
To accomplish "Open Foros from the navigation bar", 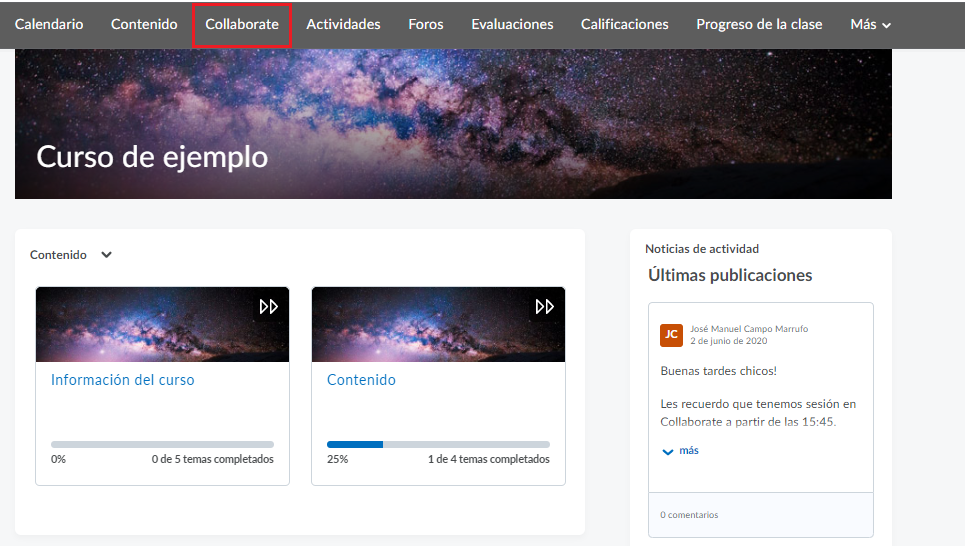I will (x=426, y=24).
